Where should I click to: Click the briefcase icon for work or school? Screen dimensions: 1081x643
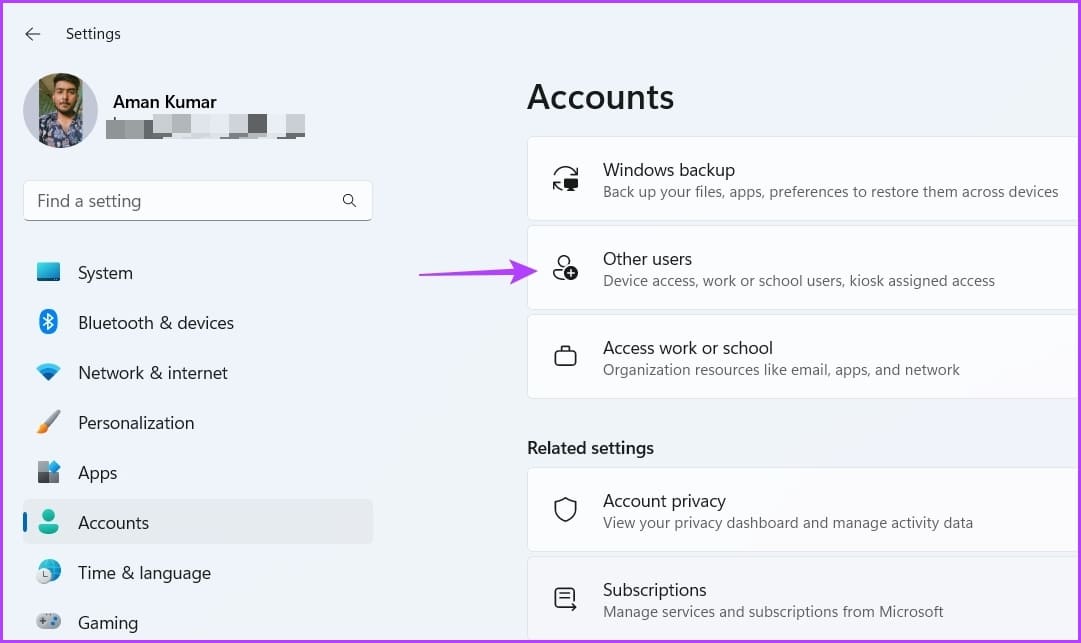coord(565,356)
